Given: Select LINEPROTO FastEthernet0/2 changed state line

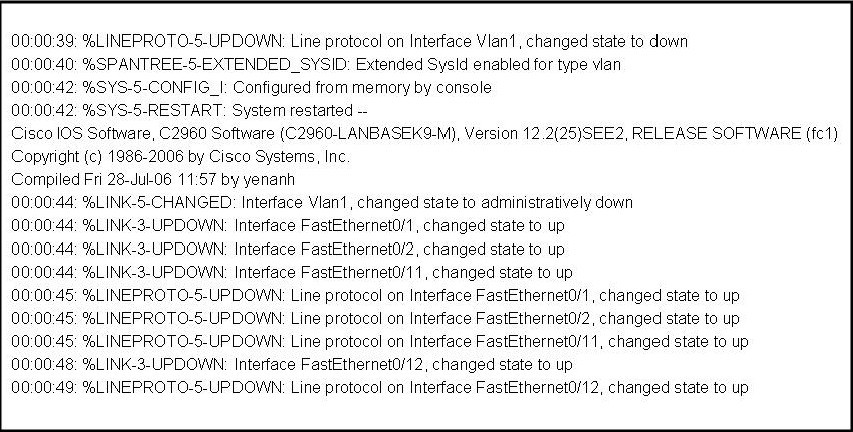Looking at the screenshot, I should pos(375,318).
